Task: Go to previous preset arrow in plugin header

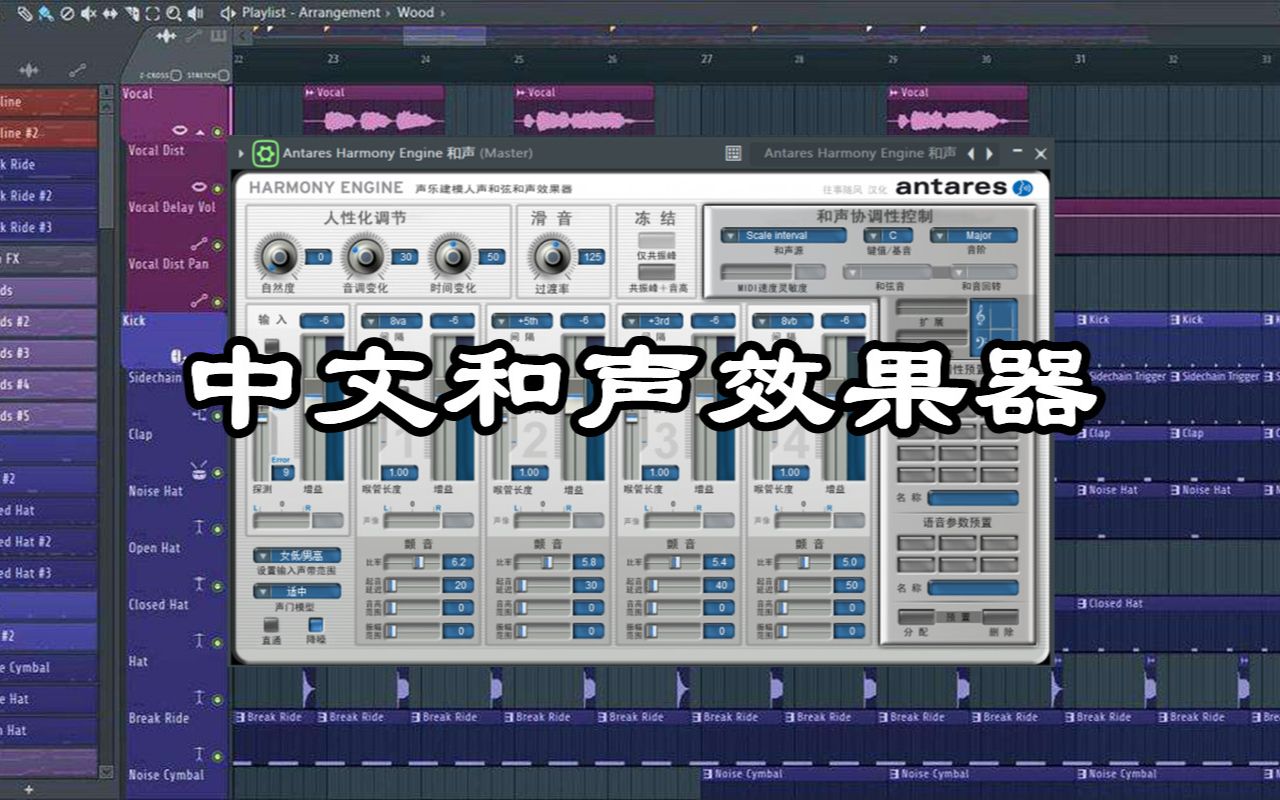Action: (971, 153)
